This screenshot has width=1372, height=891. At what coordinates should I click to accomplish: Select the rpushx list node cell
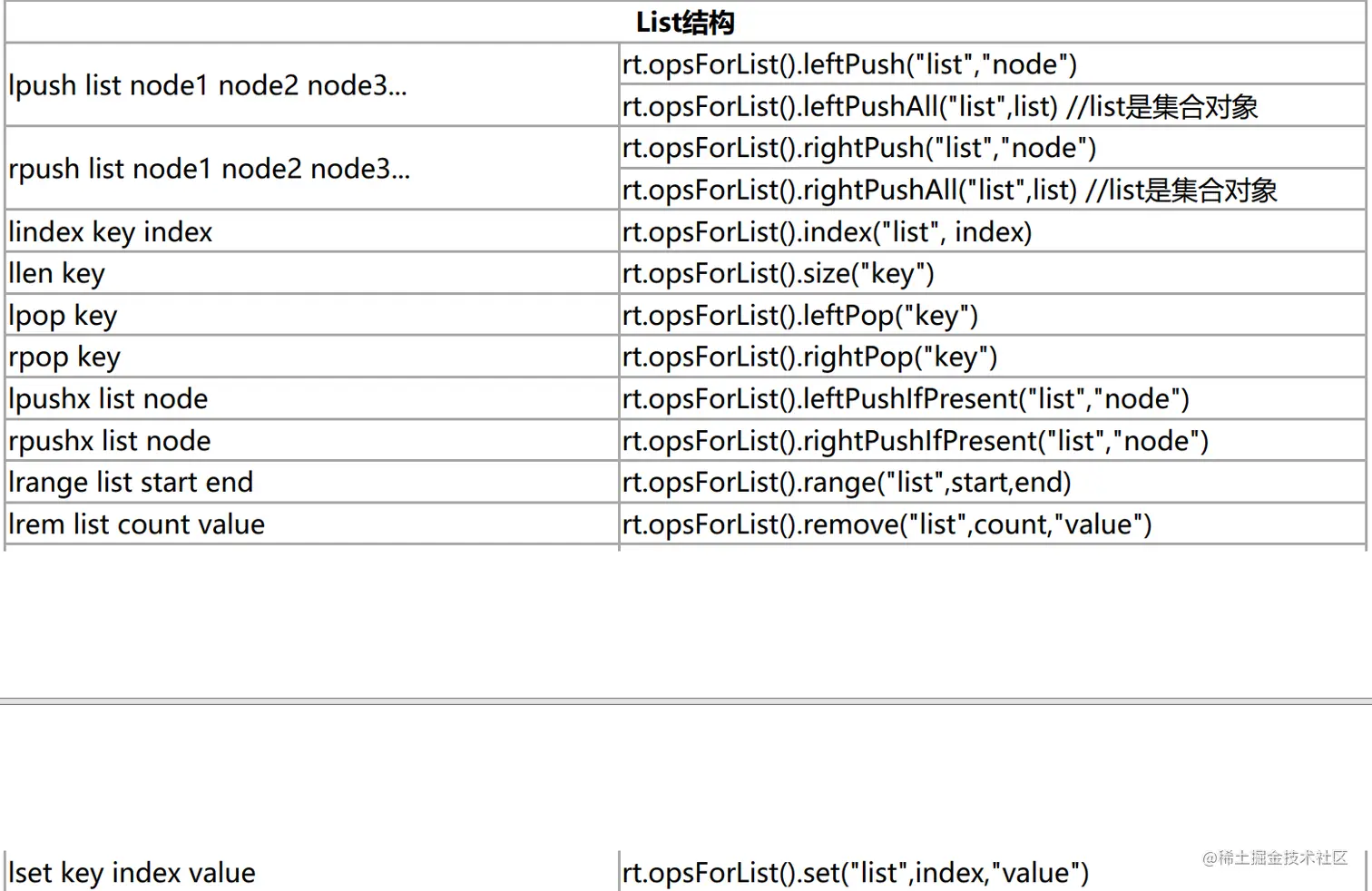coord(110,441)
